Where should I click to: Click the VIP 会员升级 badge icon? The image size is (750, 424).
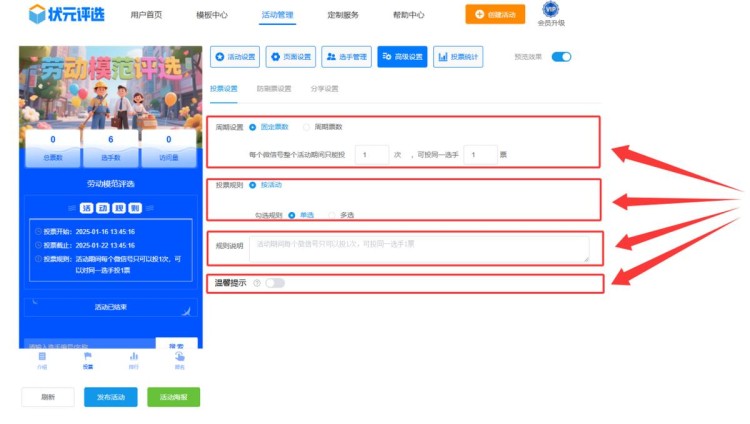pos(579,10)
